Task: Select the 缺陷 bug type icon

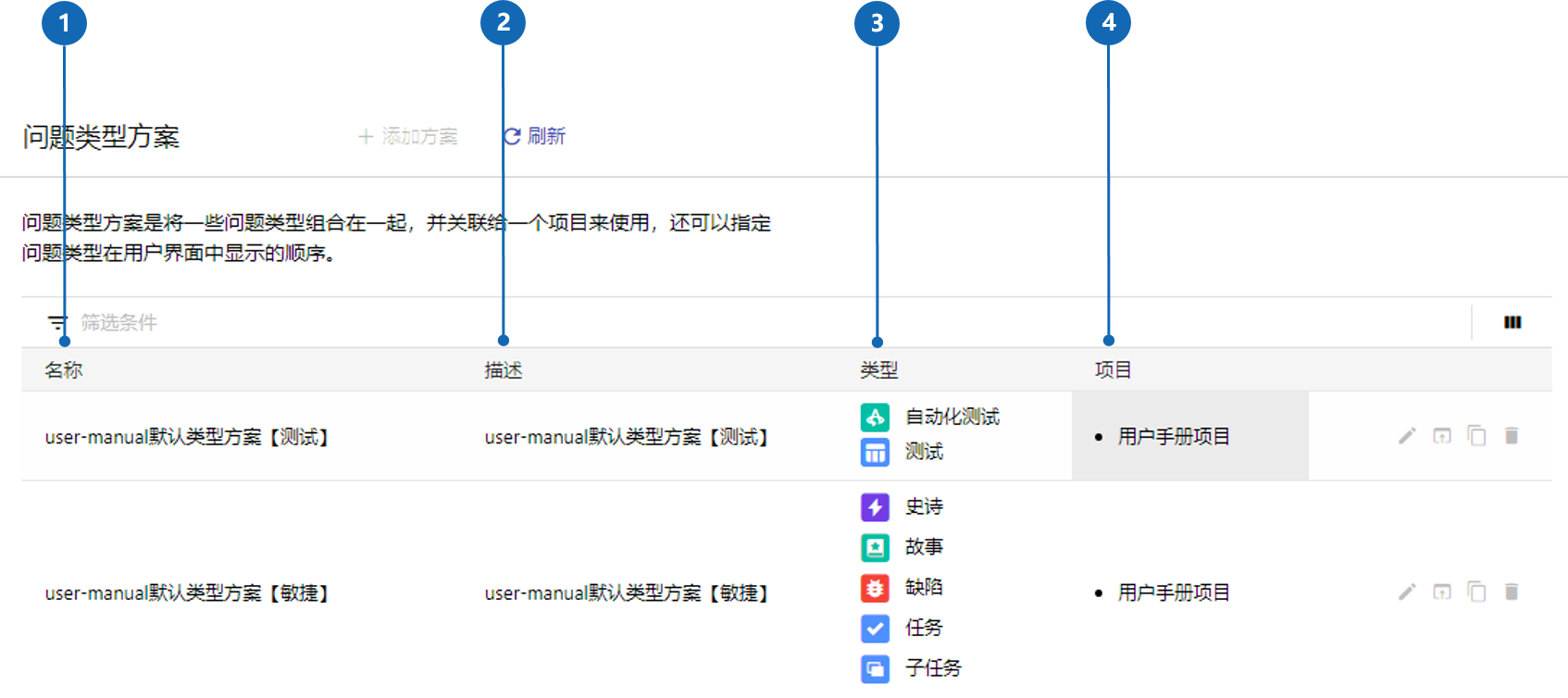Action: (x=875, y=588)
